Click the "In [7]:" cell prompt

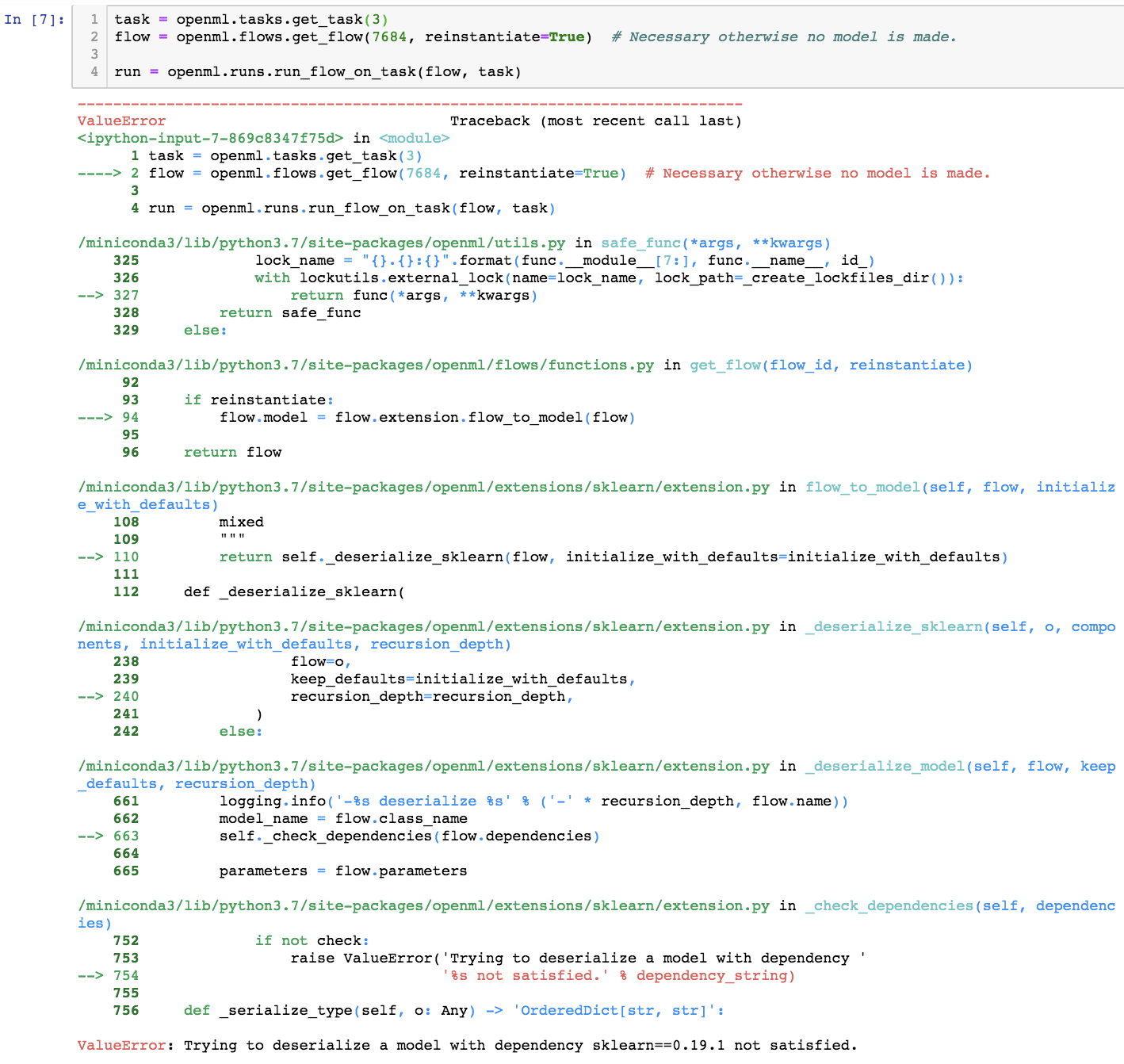point(34,19)
